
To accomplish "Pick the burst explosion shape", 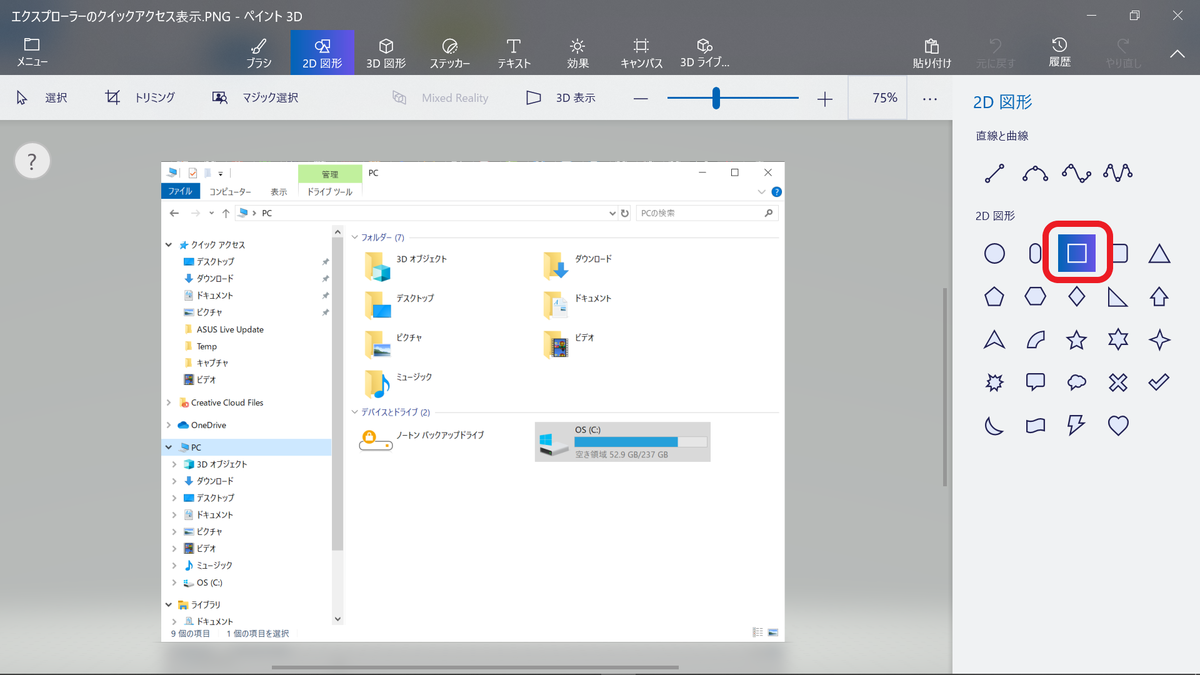I will [994, 382].
